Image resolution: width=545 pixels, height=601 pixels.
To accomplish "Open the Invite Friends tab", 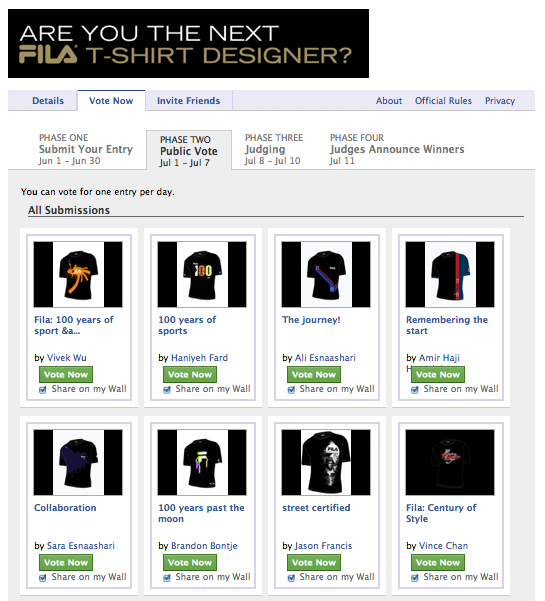I will click(189, 101).
